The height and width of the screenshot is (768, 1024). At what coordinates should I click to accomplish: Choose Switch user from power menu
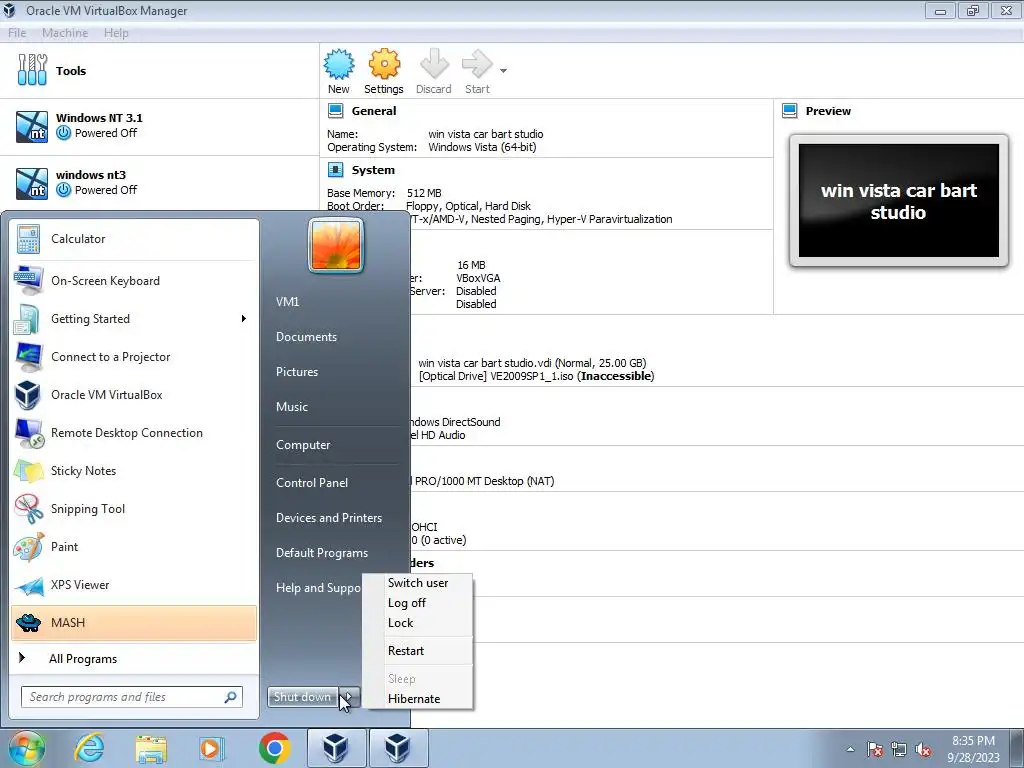[x=418, y=583]
